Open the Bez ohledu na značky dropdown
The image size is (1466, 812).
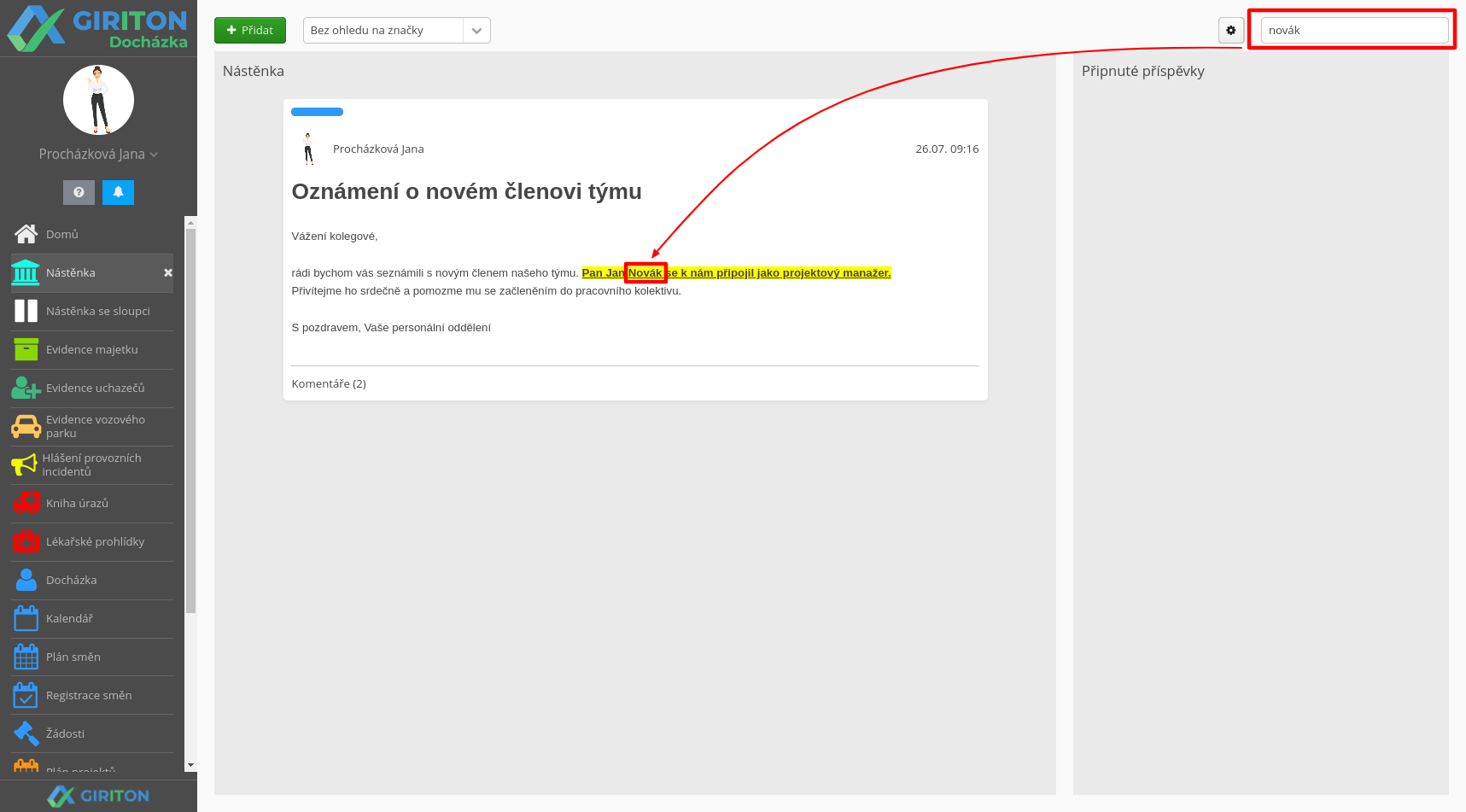(x=396, y=30)
